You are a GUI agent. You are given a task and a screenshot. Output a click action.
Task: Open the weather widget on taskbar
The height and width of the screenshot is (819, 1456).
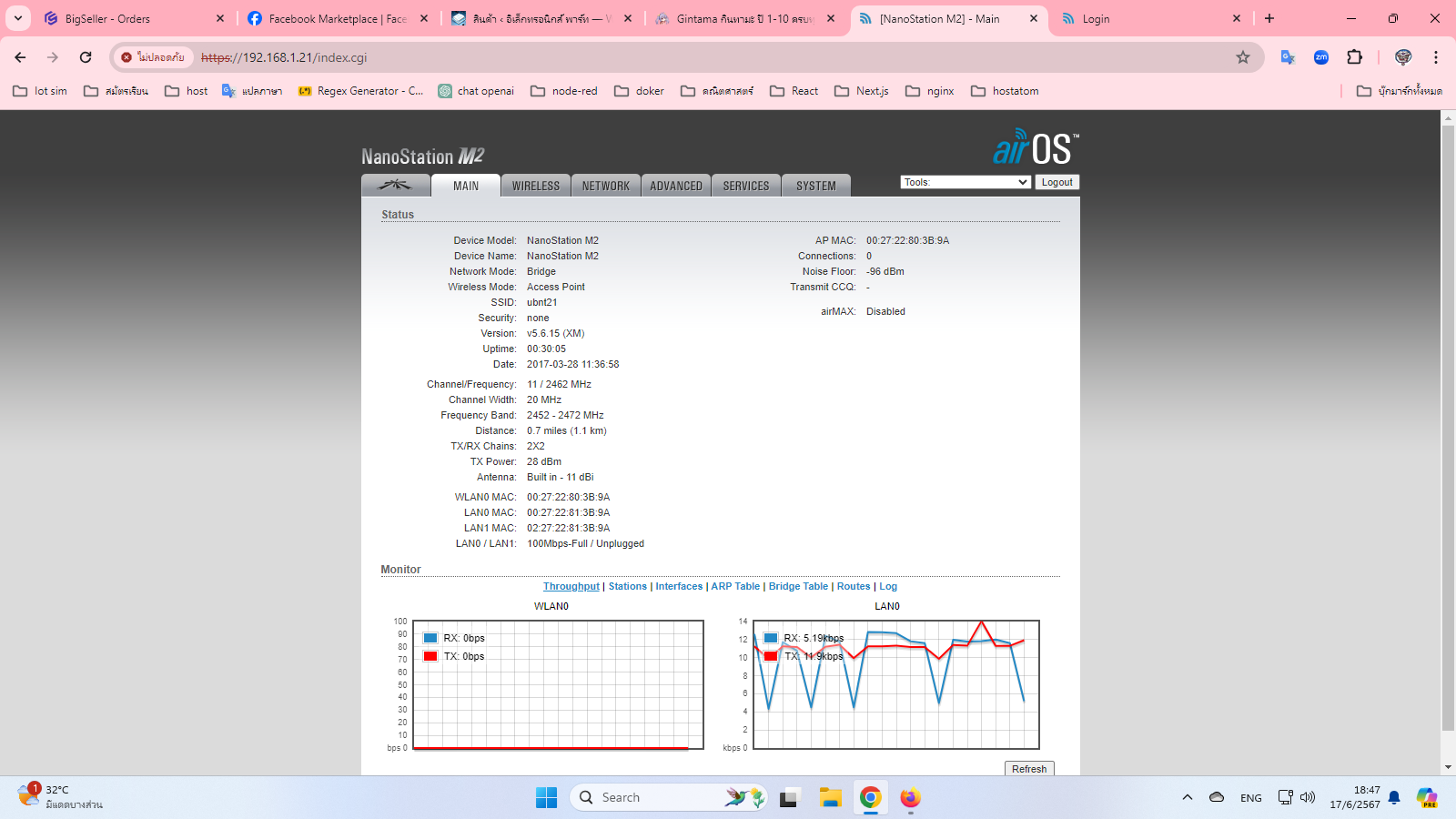tap(60, 797)
